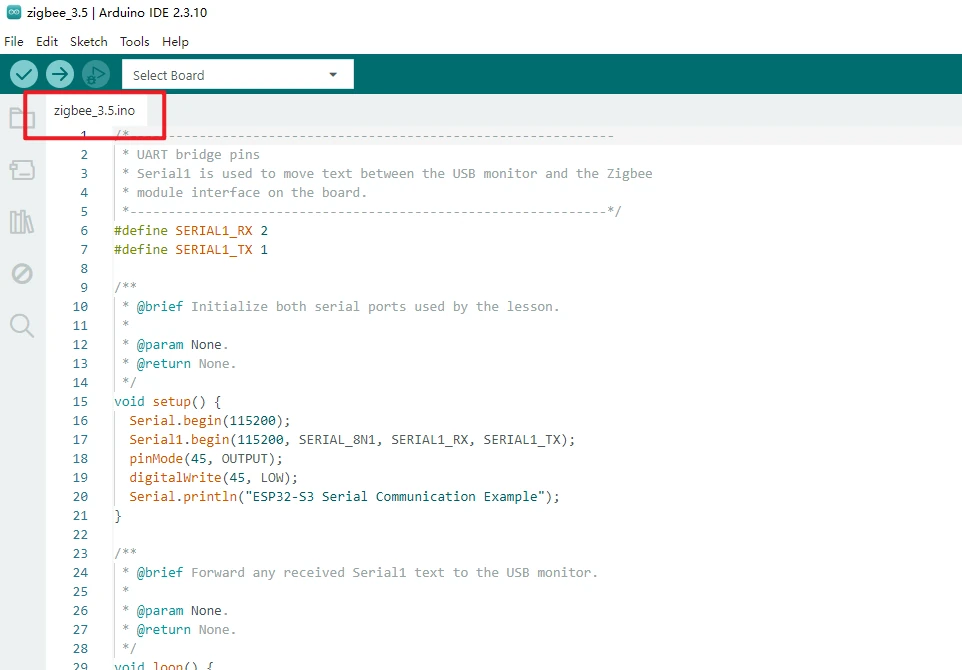
Task: Click 'void setup() {' in the editor
Action: tap(167, 402)
